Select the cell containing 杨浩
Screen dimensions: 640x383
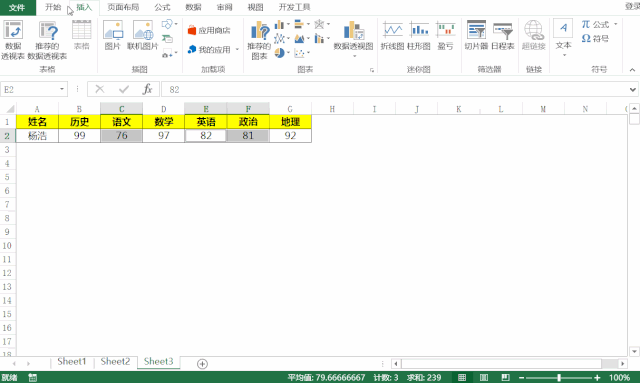(37, 136)
